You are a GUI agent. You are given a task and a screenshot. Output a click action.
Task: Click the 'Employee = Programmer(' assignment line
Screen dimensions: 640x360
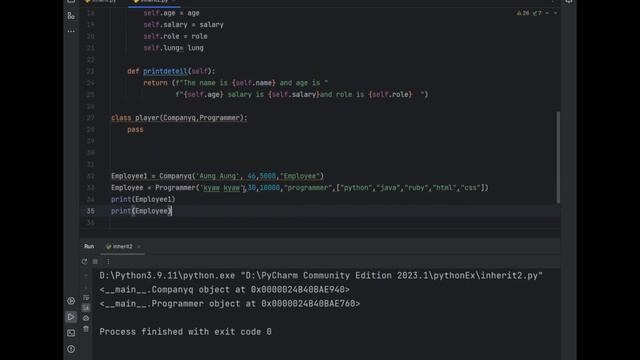(300, 188)
